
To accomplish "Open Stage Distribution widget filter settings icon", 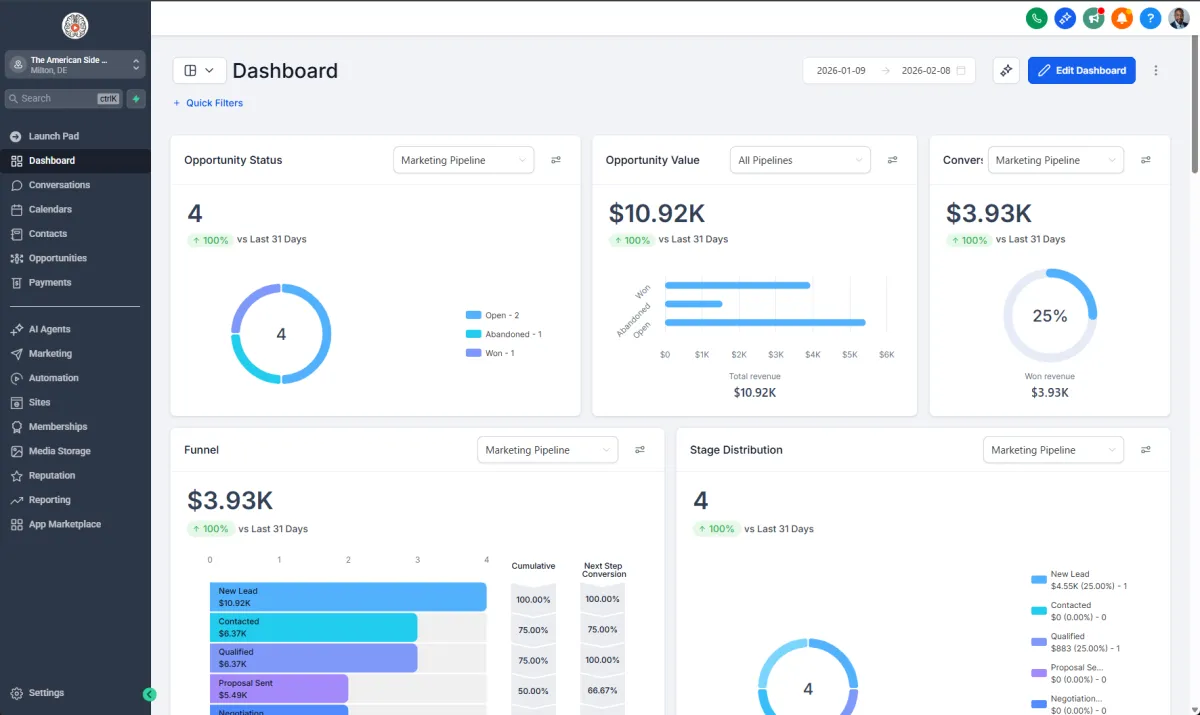I will 1146,450.
